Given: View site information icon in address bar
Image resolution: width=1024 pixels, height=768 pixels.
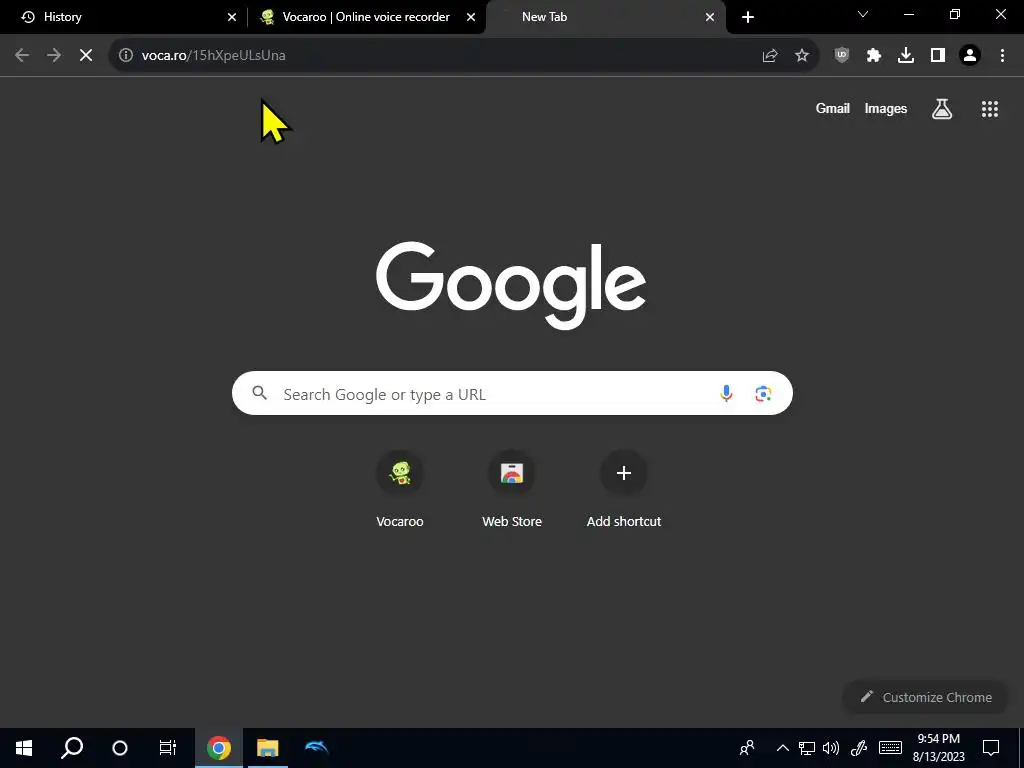Looking at the screenshot, I should (125, 56).
